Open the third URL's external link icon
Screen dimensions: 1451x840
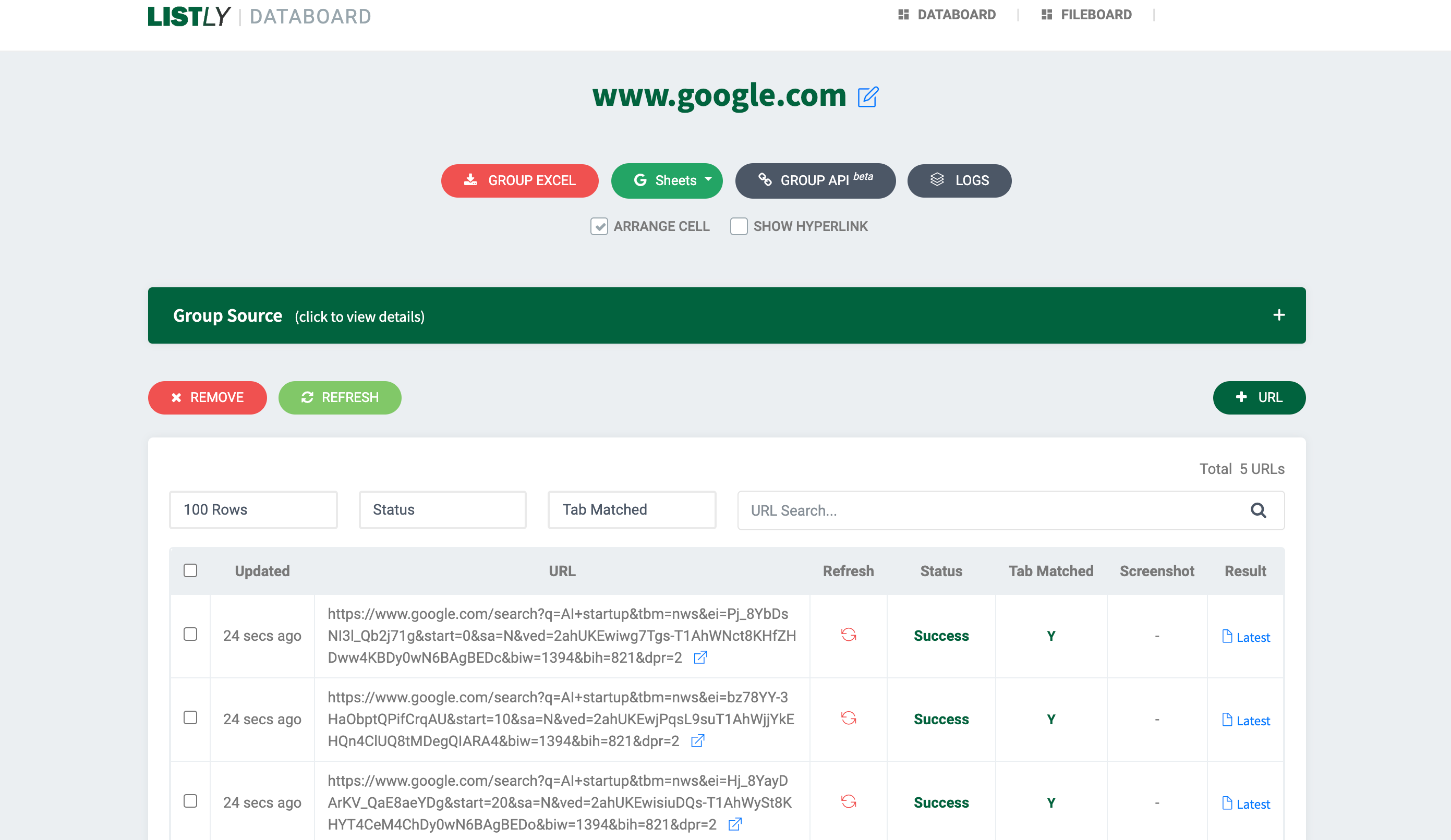coord(735,824)
